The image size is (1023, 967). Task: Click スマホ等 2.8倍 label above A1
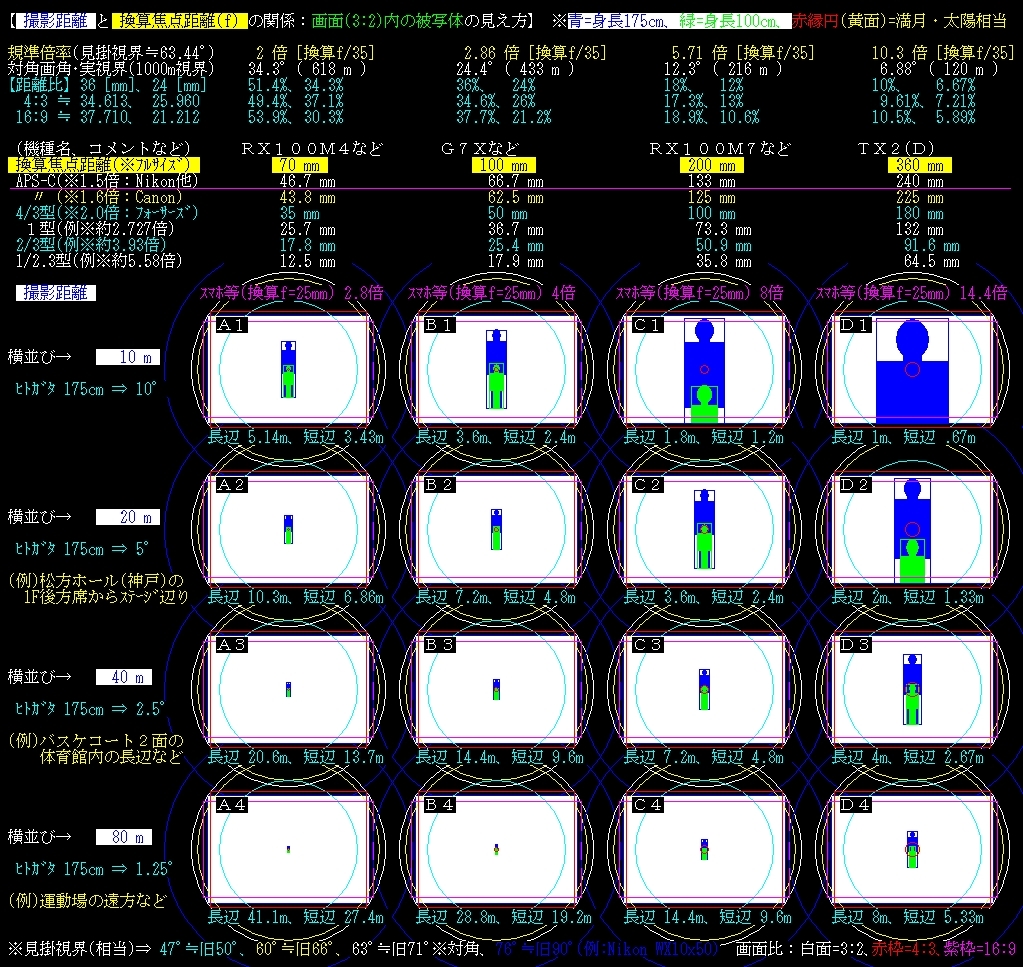(x=292, y=293)
